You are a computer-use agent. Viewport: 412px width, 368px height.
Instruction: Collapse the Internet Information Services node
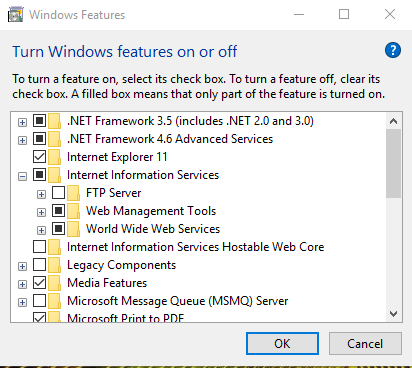(22, 176)
